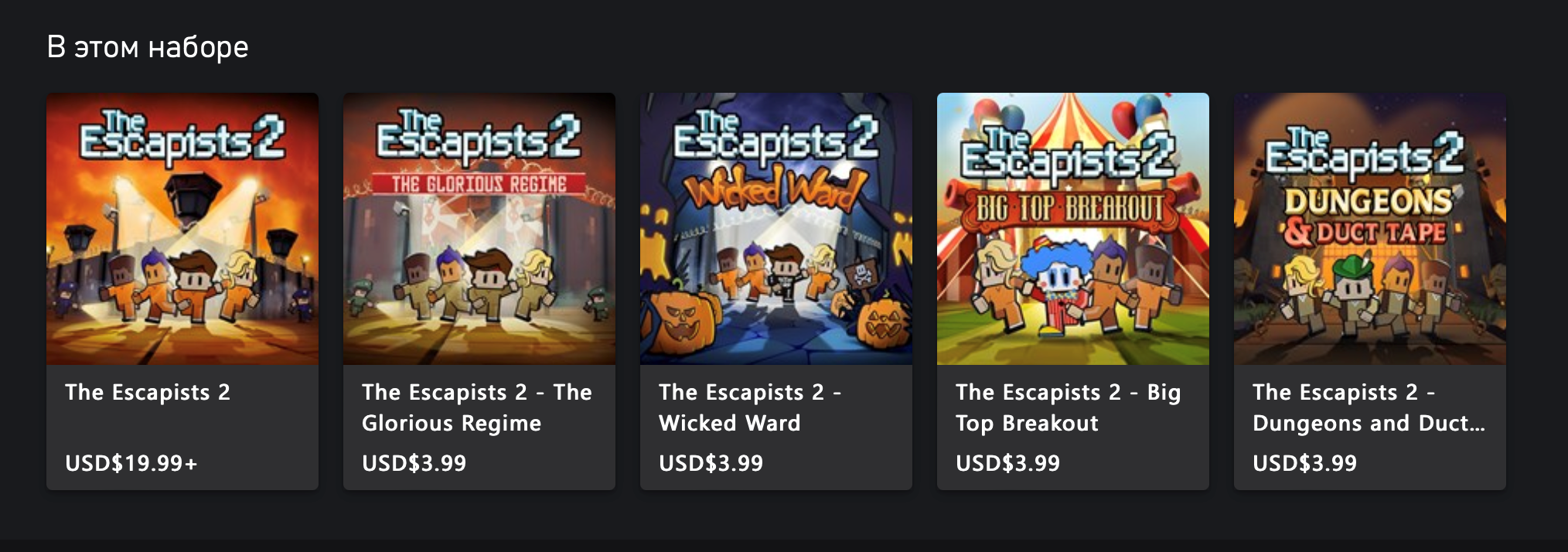Open The Glorious Regime cover image

pyautogui.click(x=479, y=229)
